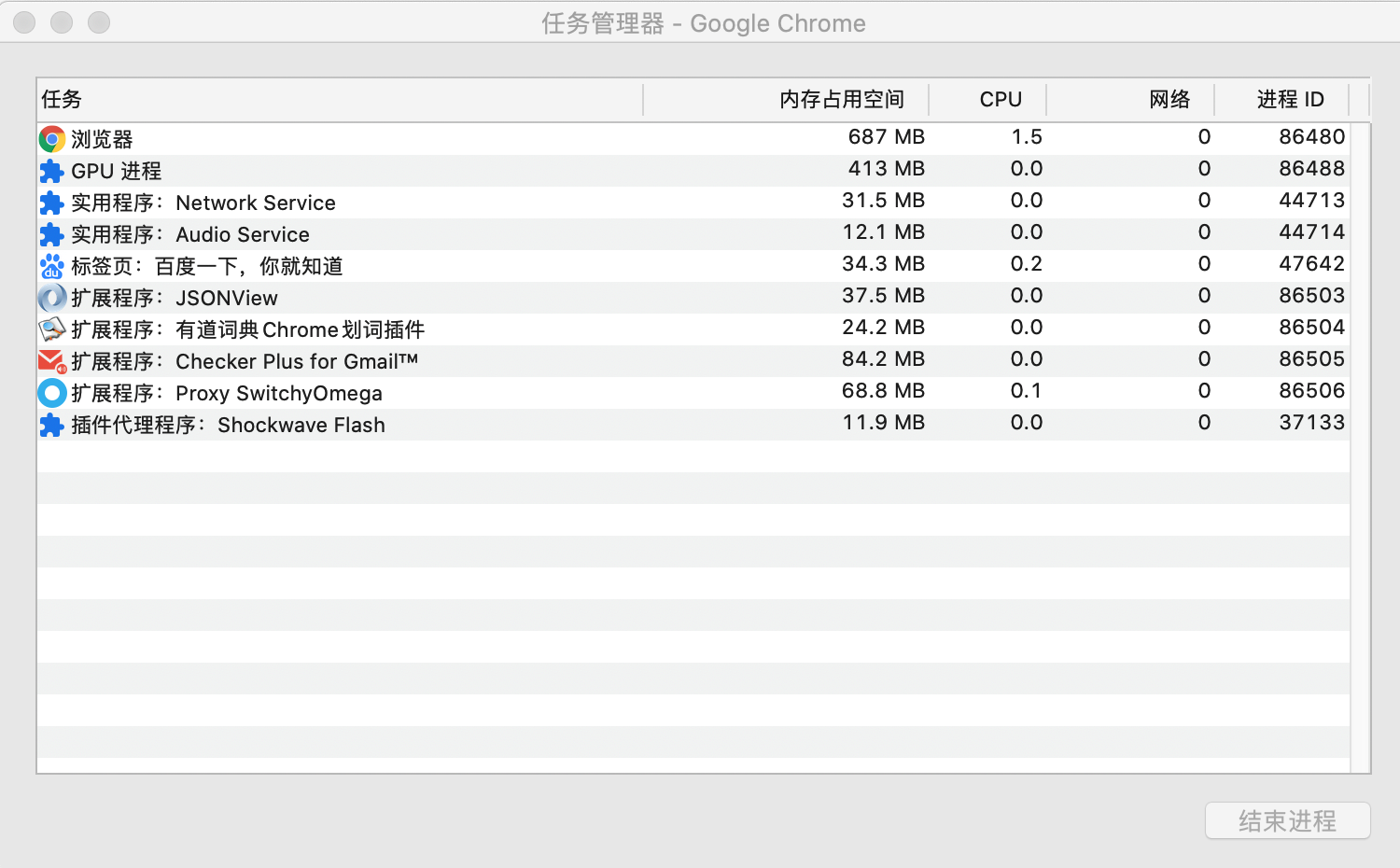1400x868 pixels.
Task: Click process ID 86488
Action: tap(1312, 169)
